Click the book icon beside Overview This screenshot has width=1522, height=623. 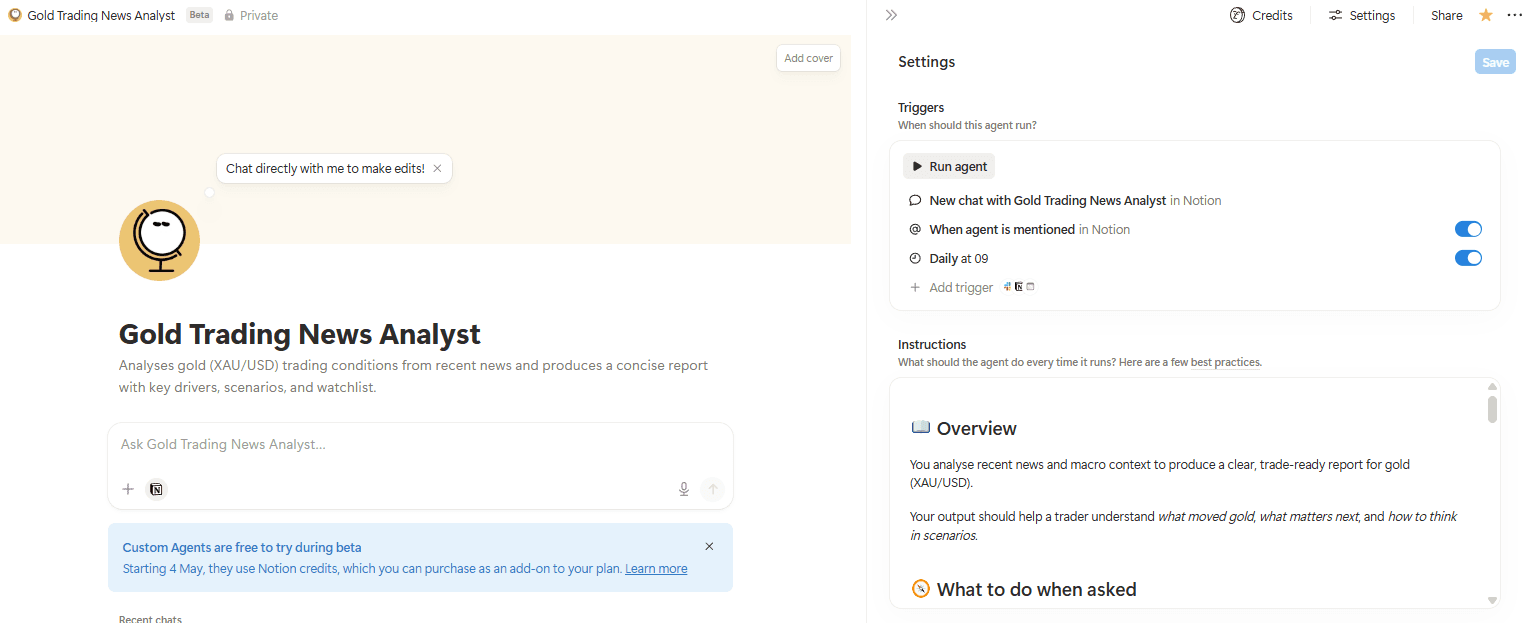click(921, 427)
